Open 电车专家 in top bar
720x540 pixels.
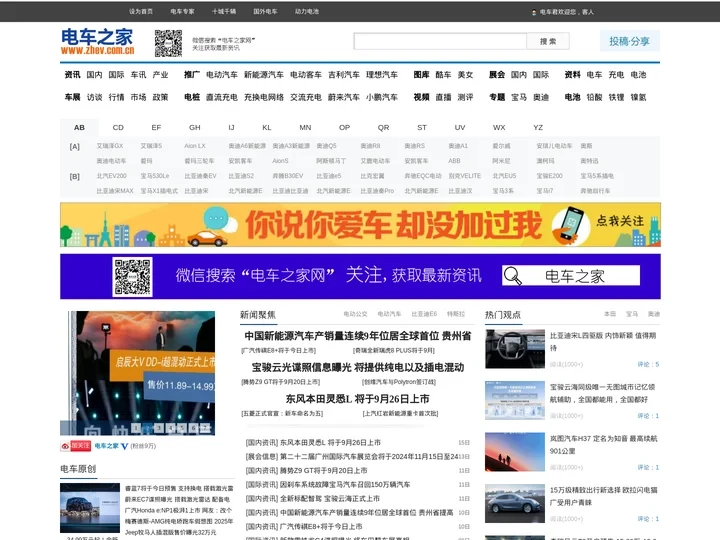182,11
